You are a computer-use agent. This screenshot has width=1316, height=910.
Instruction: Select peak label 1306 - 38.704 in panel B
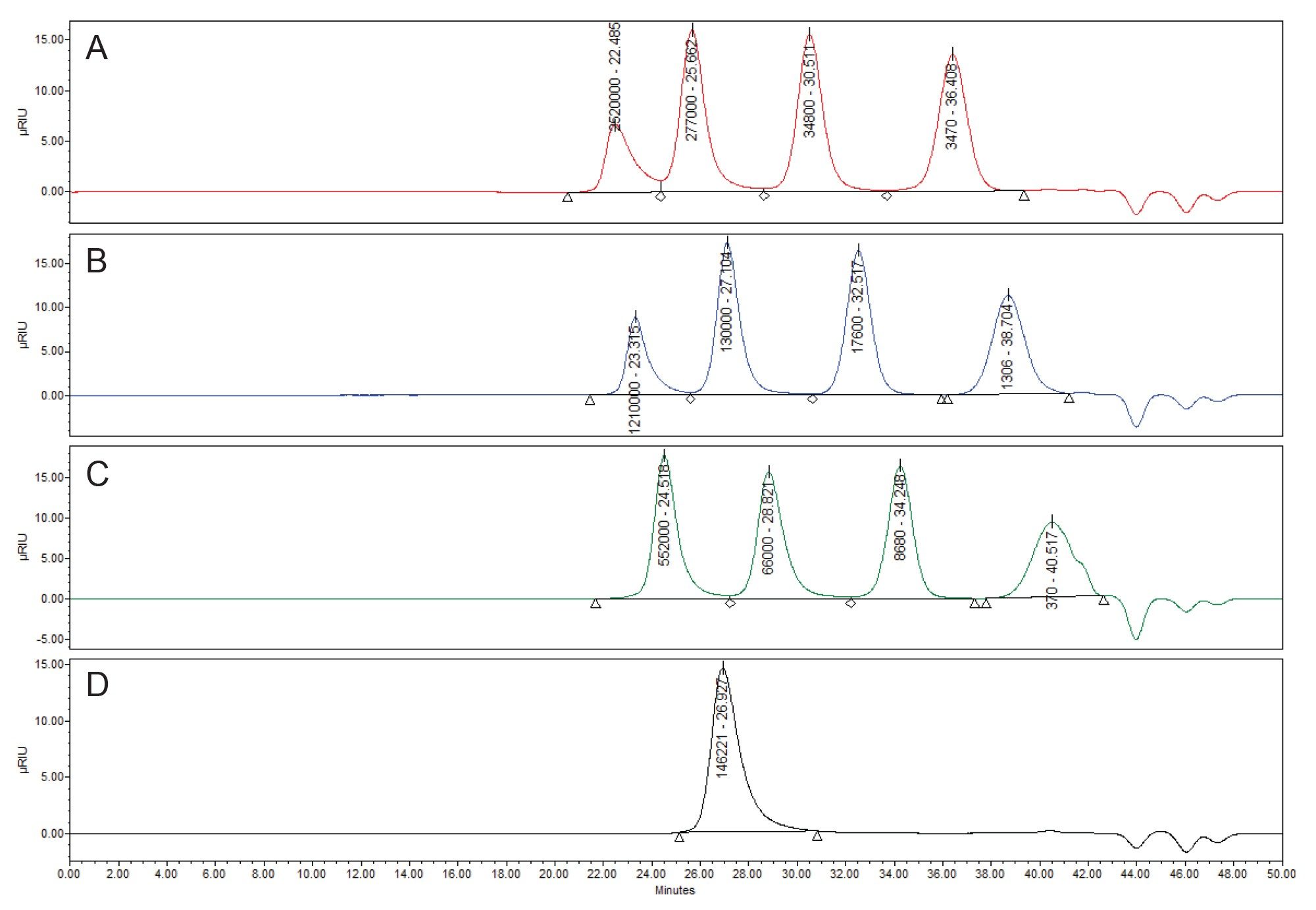[1006, 345]
